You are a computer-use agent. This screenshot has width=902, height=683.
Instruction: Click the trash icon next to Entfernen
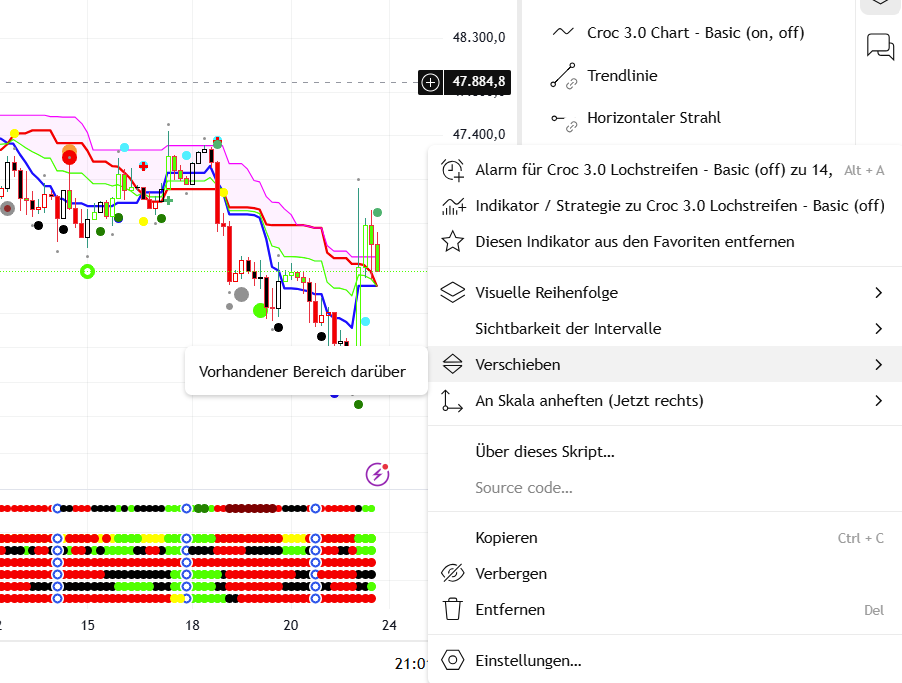tap(453, 609)
